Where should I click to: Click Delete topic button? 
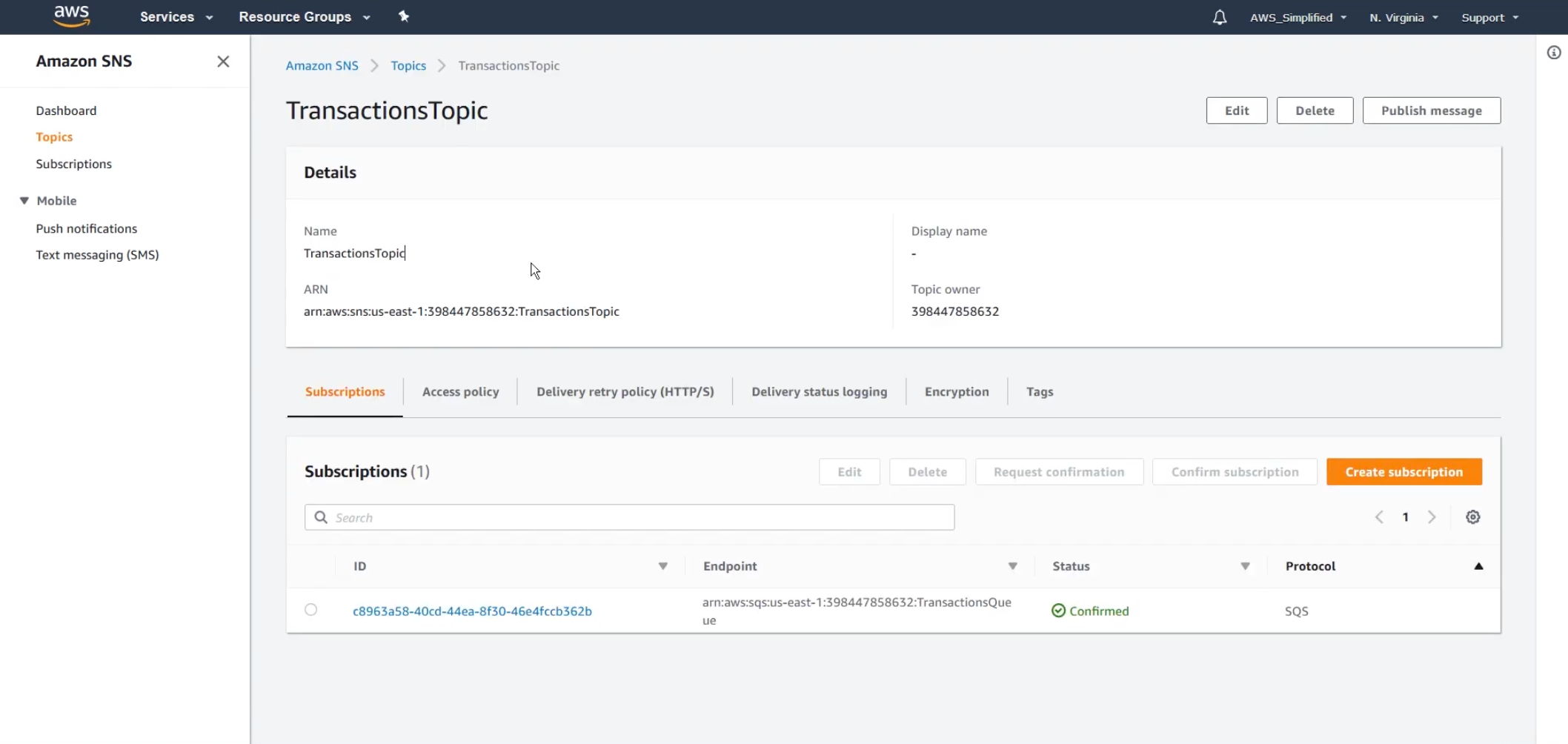(1315, 110)
